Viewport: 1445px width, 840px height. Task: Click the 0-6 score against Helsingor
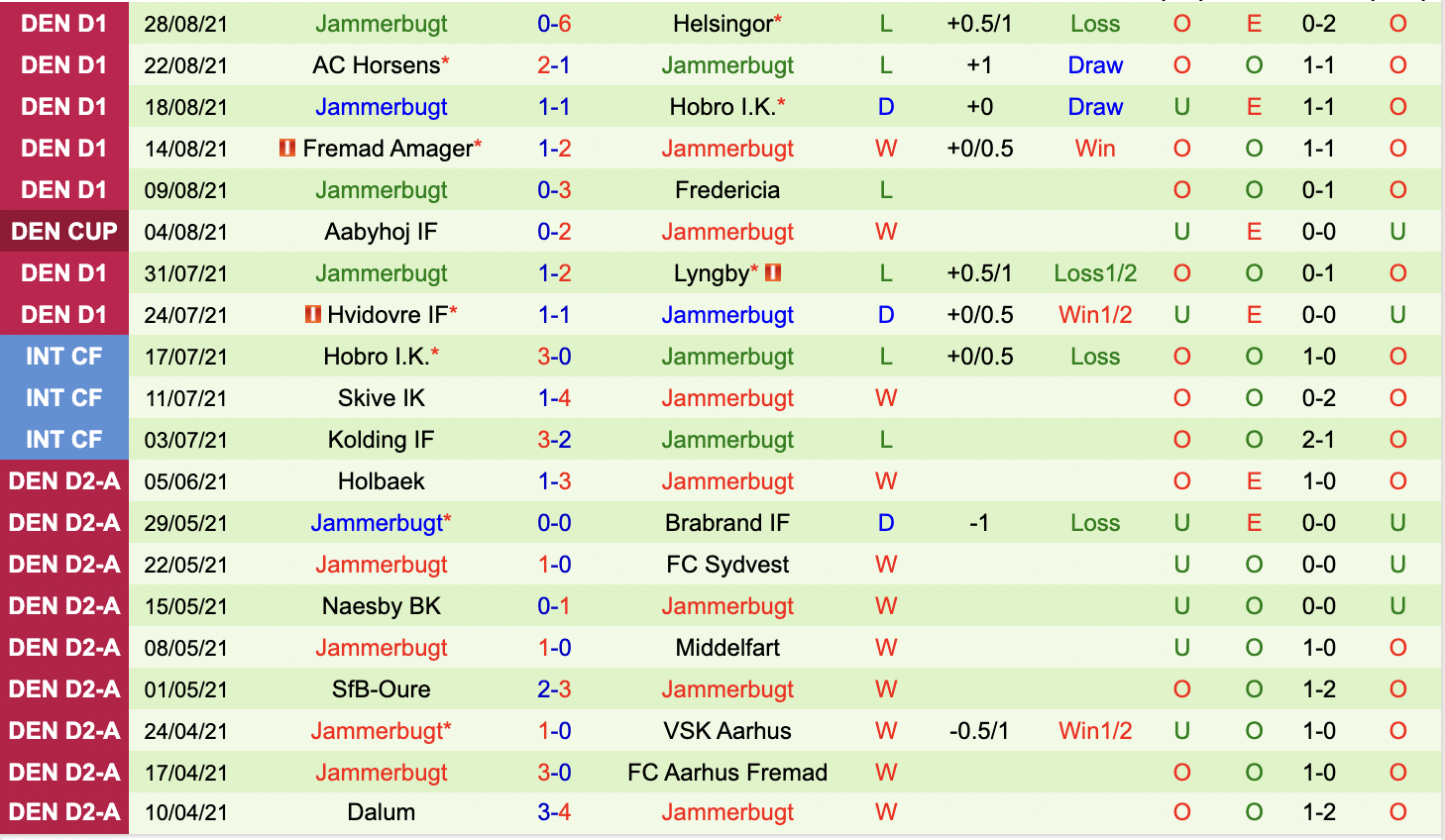(x=554, y=24)
